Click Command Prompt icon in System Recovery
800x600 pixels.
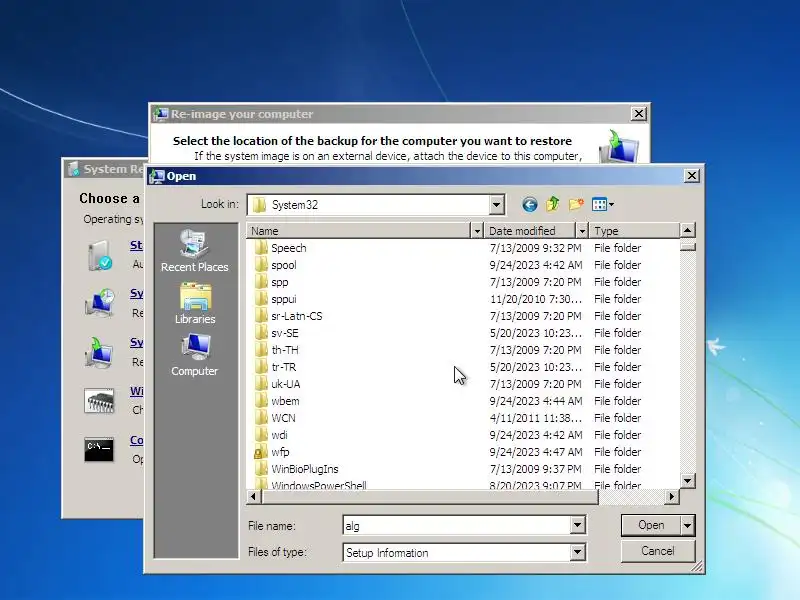click(x=99, y=449)
